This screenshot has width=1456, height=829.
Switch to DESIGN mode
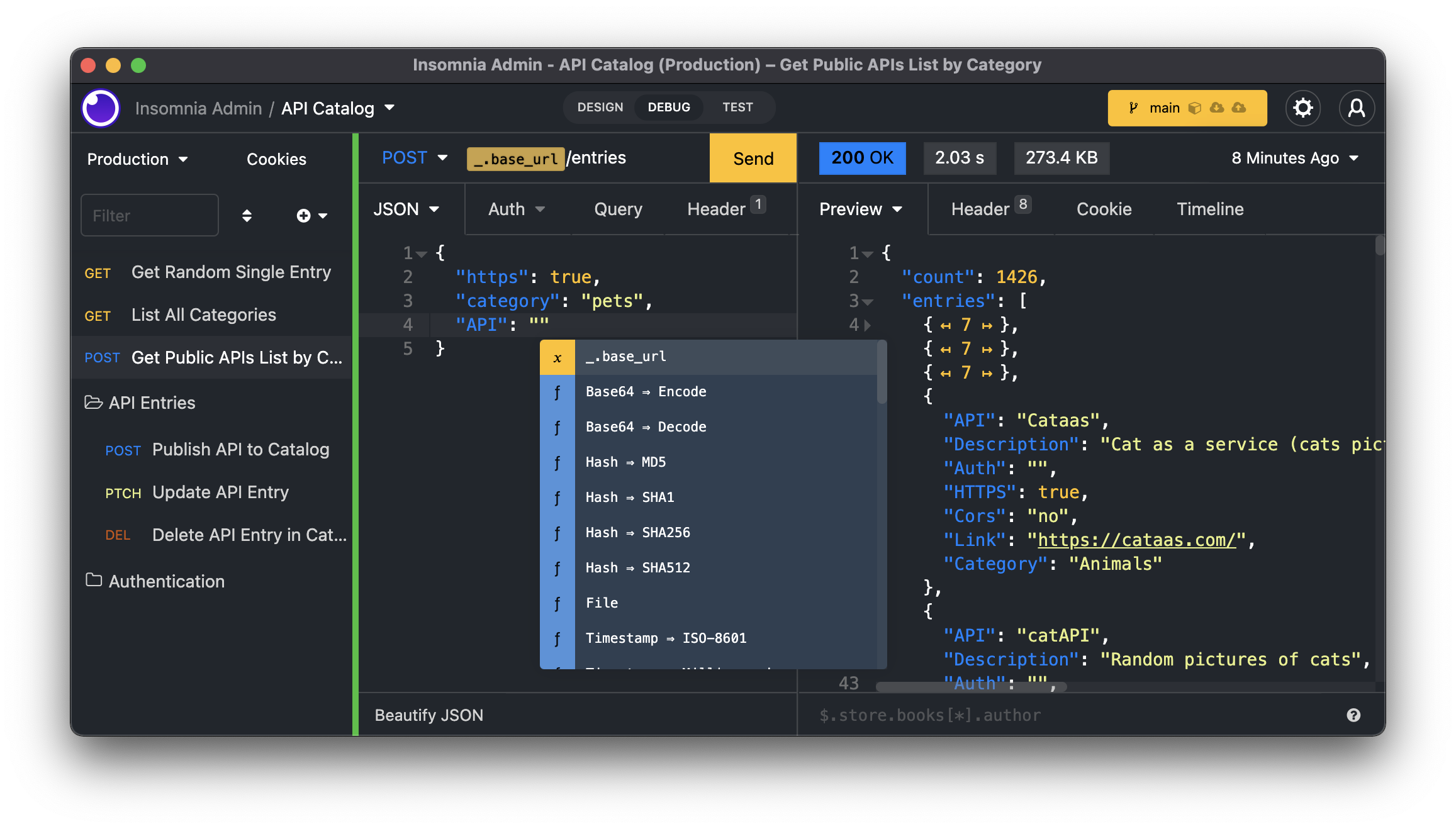(600, 108)
